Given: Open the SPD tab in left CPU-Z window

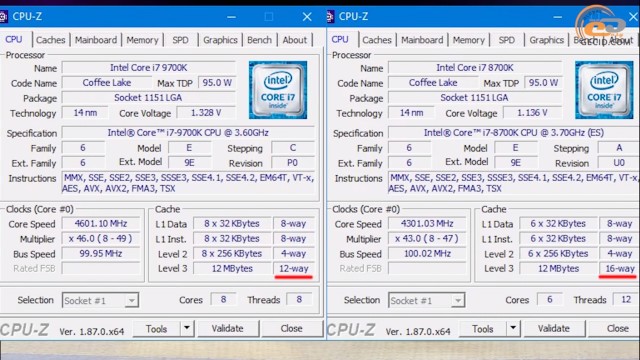Looking at the screenshot, I should pyautogui.click(x=180, y=40).
